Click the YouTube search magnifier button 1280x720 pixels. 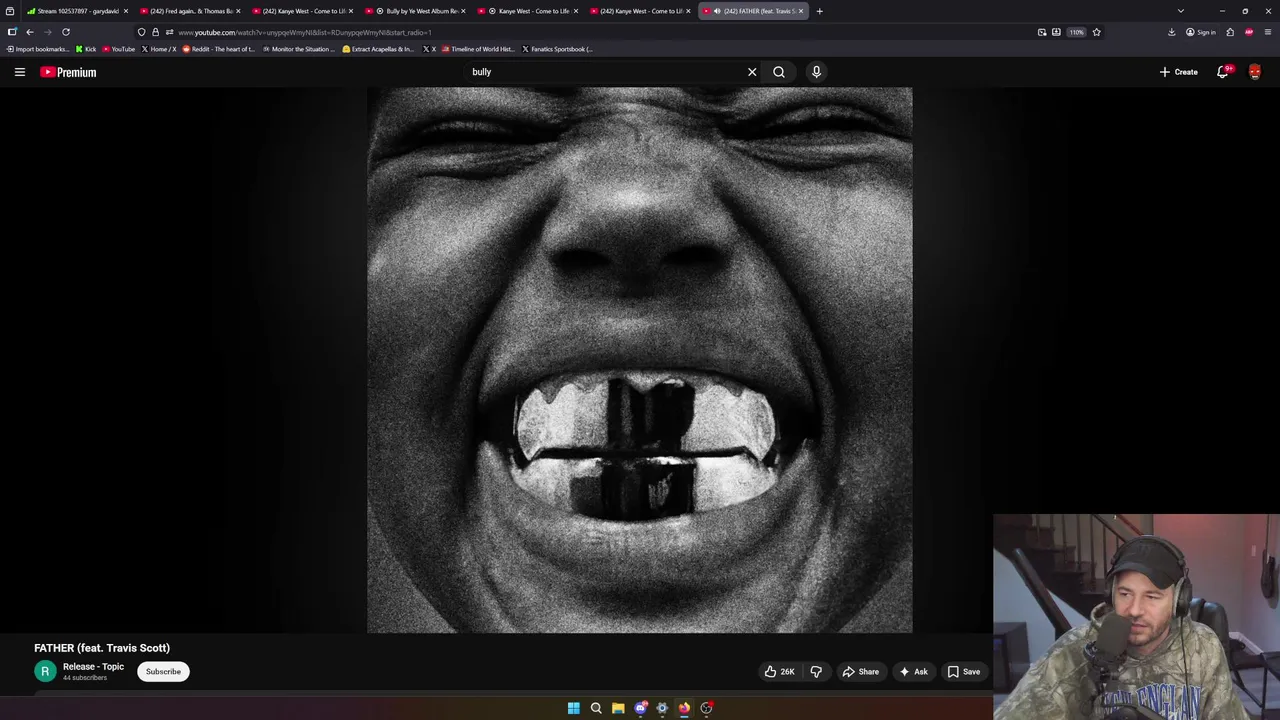779,72
